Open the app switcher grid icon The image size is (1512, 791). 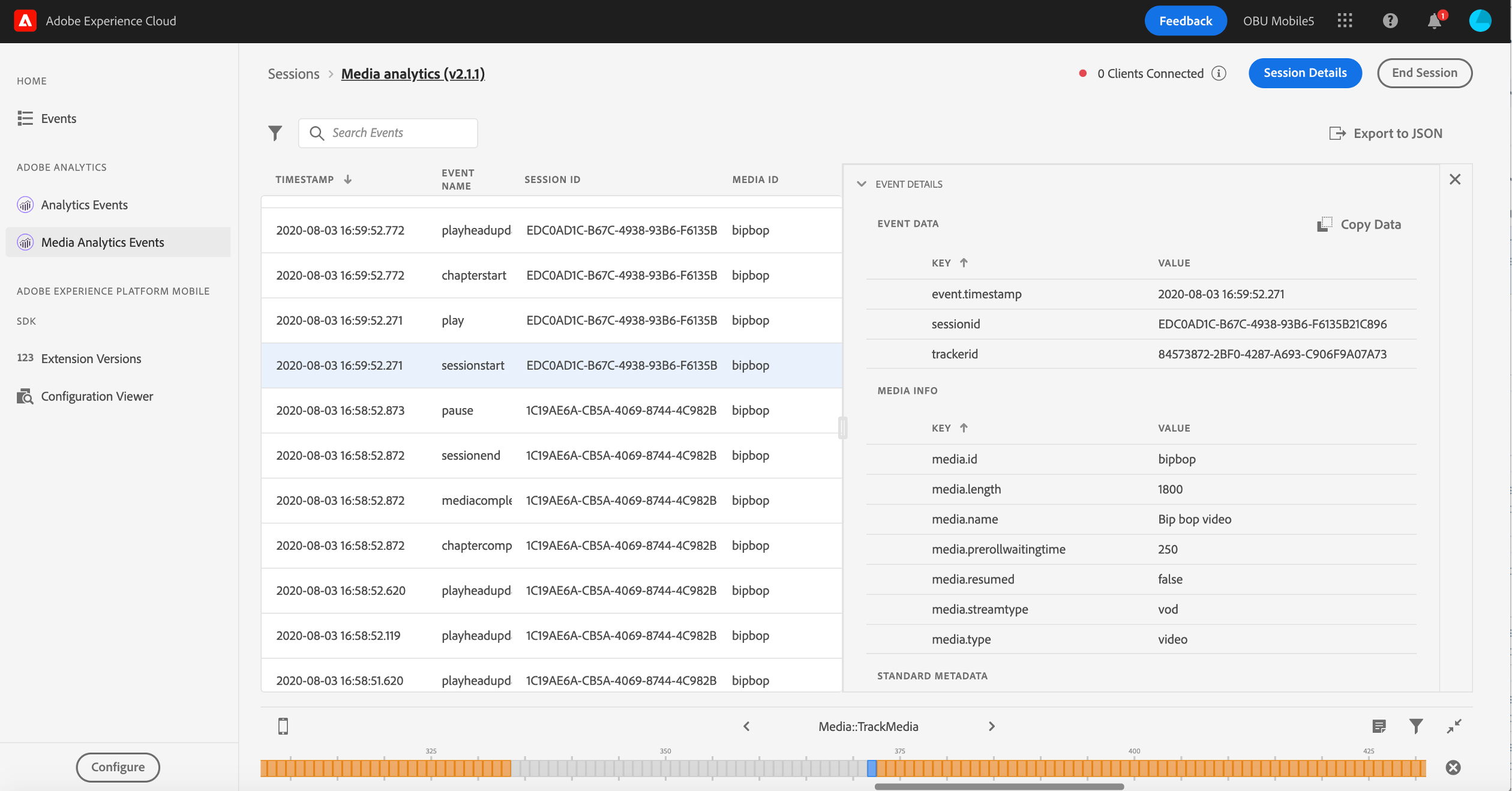pyautogui.click(x=1345, y=21)
